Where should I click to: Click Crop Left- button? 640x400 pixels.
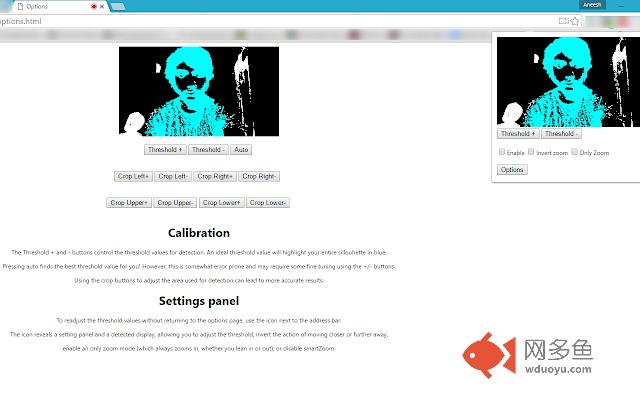click(x=173, y=176)
